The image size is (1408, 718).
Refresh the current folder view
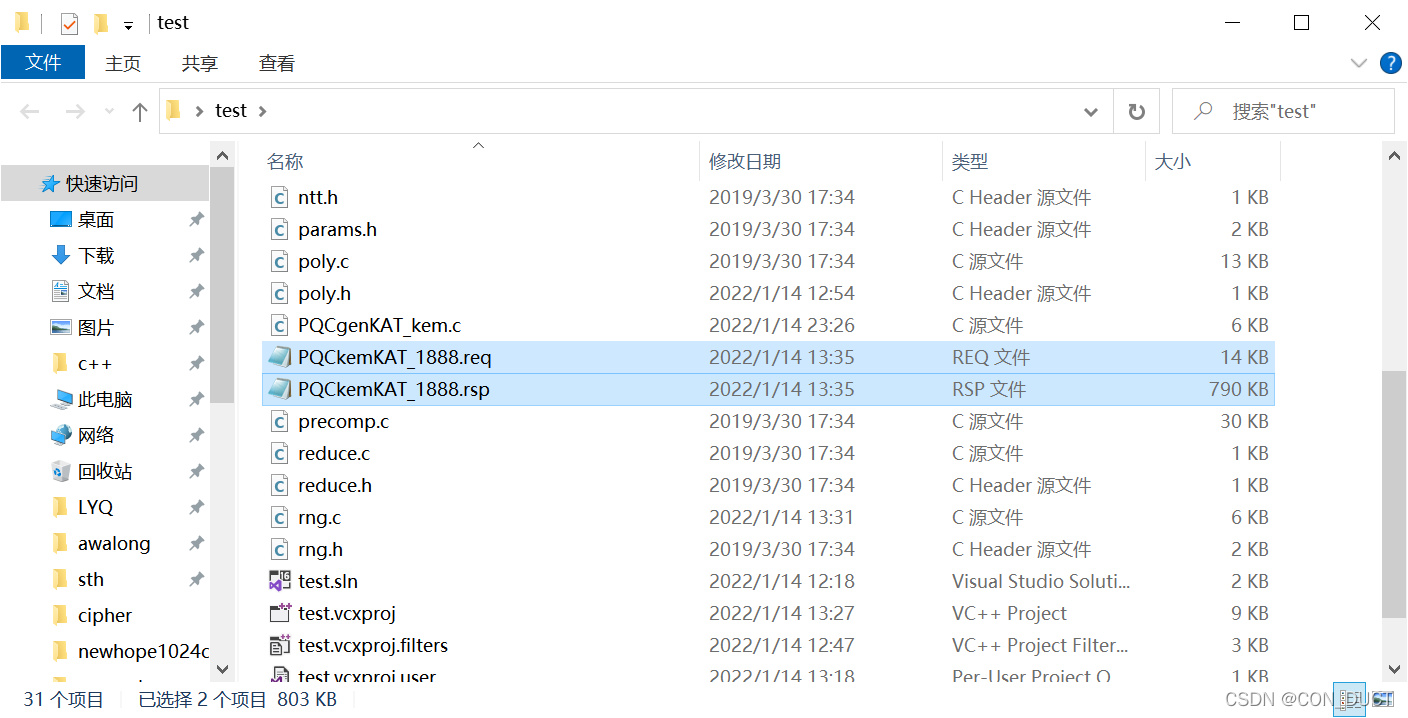click(x=1136, y=111)
